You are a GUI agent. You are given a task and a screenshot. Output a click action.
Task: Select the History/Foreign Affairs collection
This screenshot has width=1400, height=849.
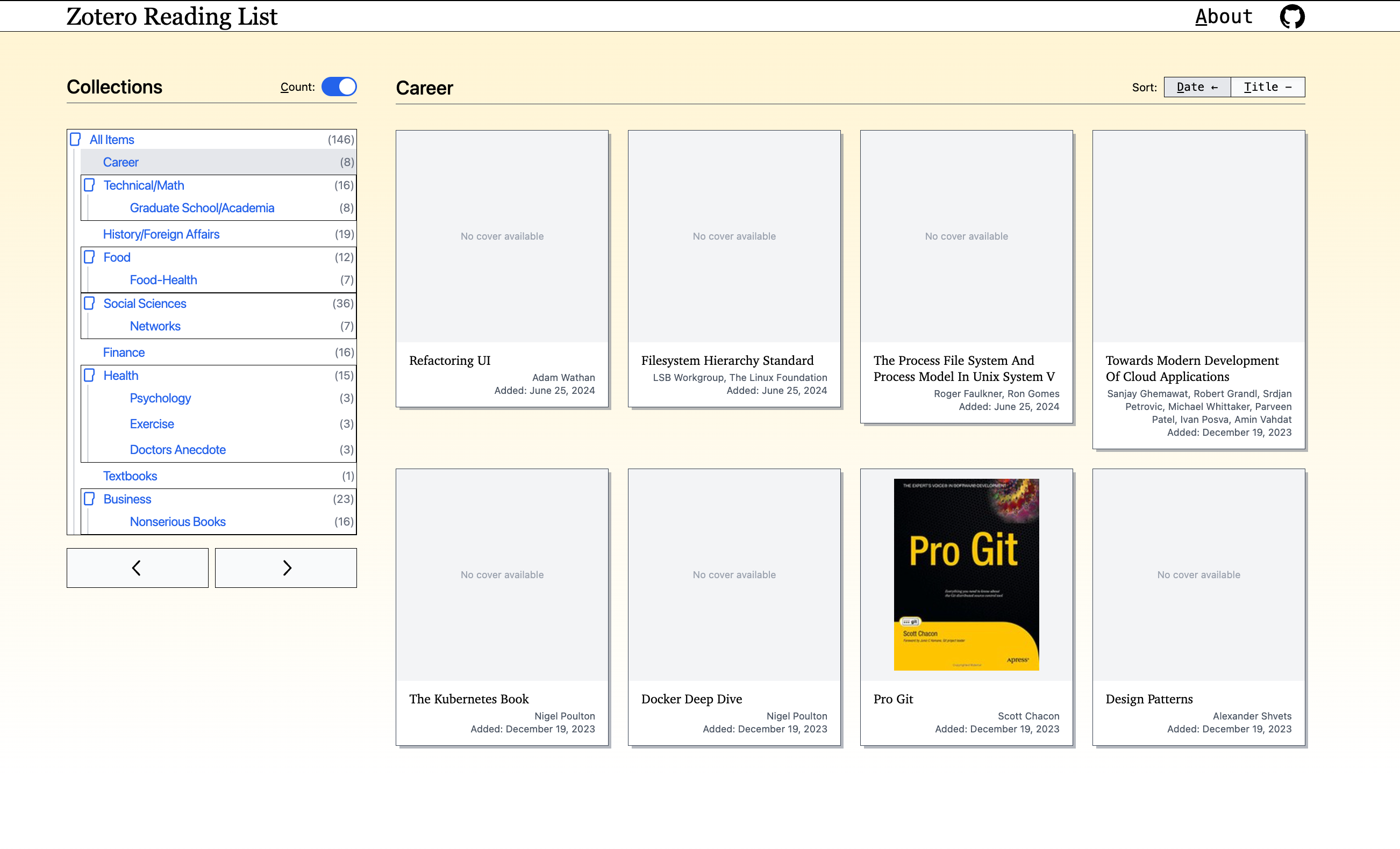(x=161, y=234)
